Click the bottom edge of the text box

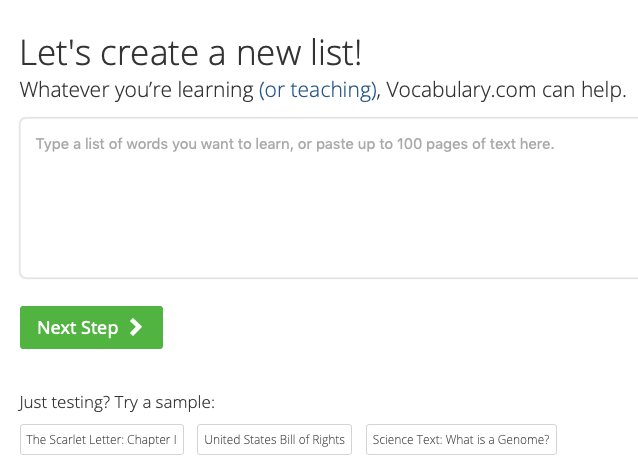pos(328,275)
